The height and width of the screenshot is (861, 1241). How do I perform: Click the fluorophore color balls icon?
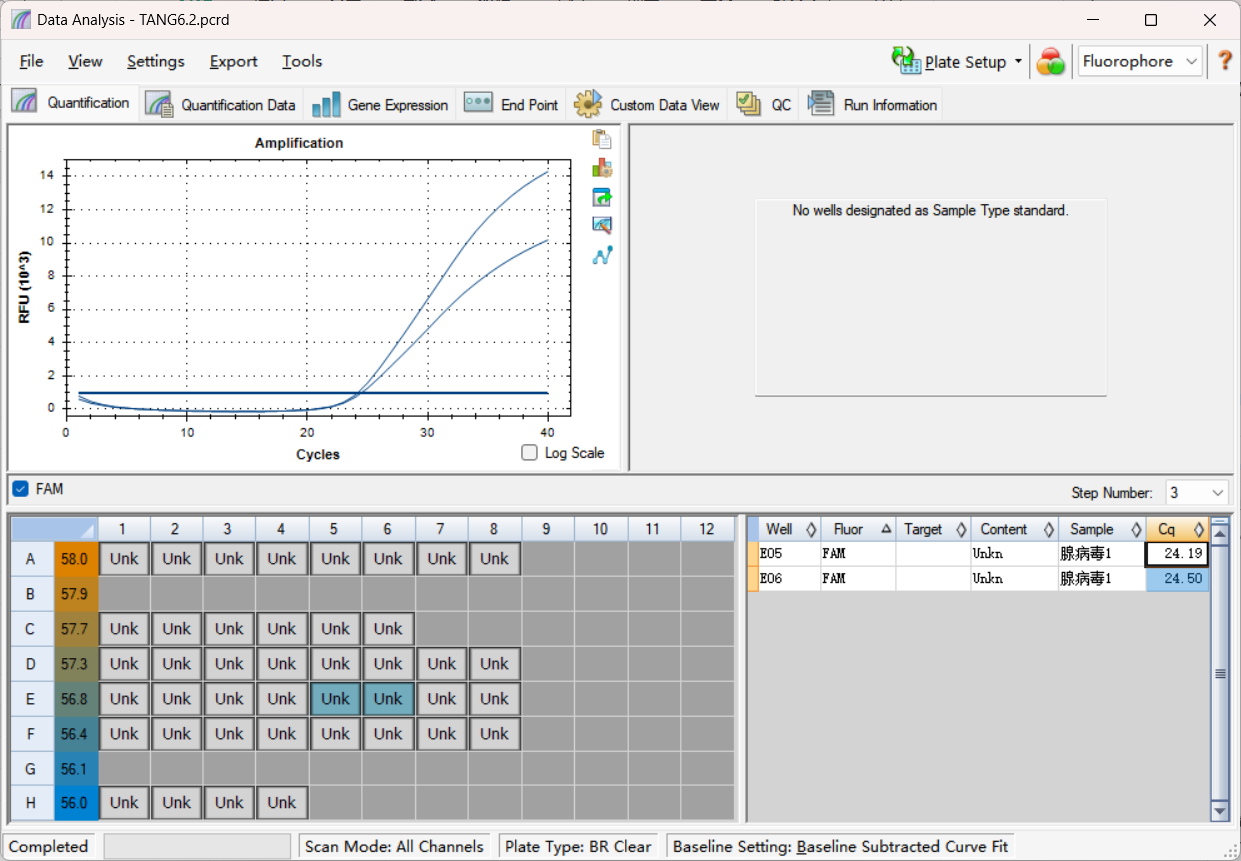pyautogui.click(x=1050, y=62)
